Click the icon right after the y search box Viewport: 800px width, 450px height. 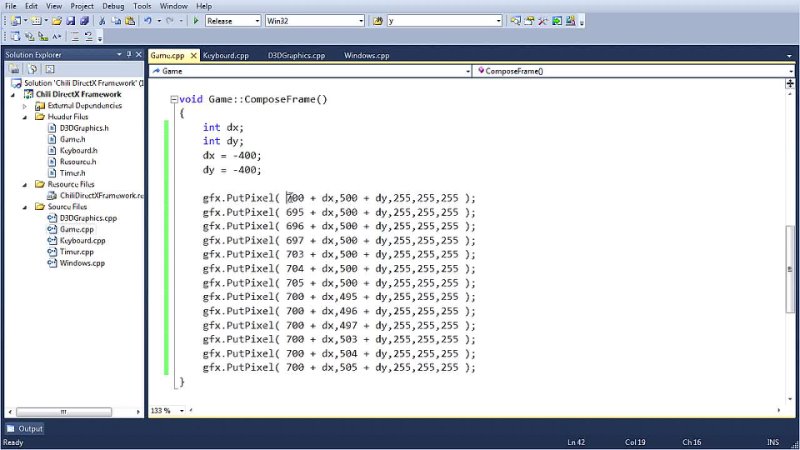point(515,21)
